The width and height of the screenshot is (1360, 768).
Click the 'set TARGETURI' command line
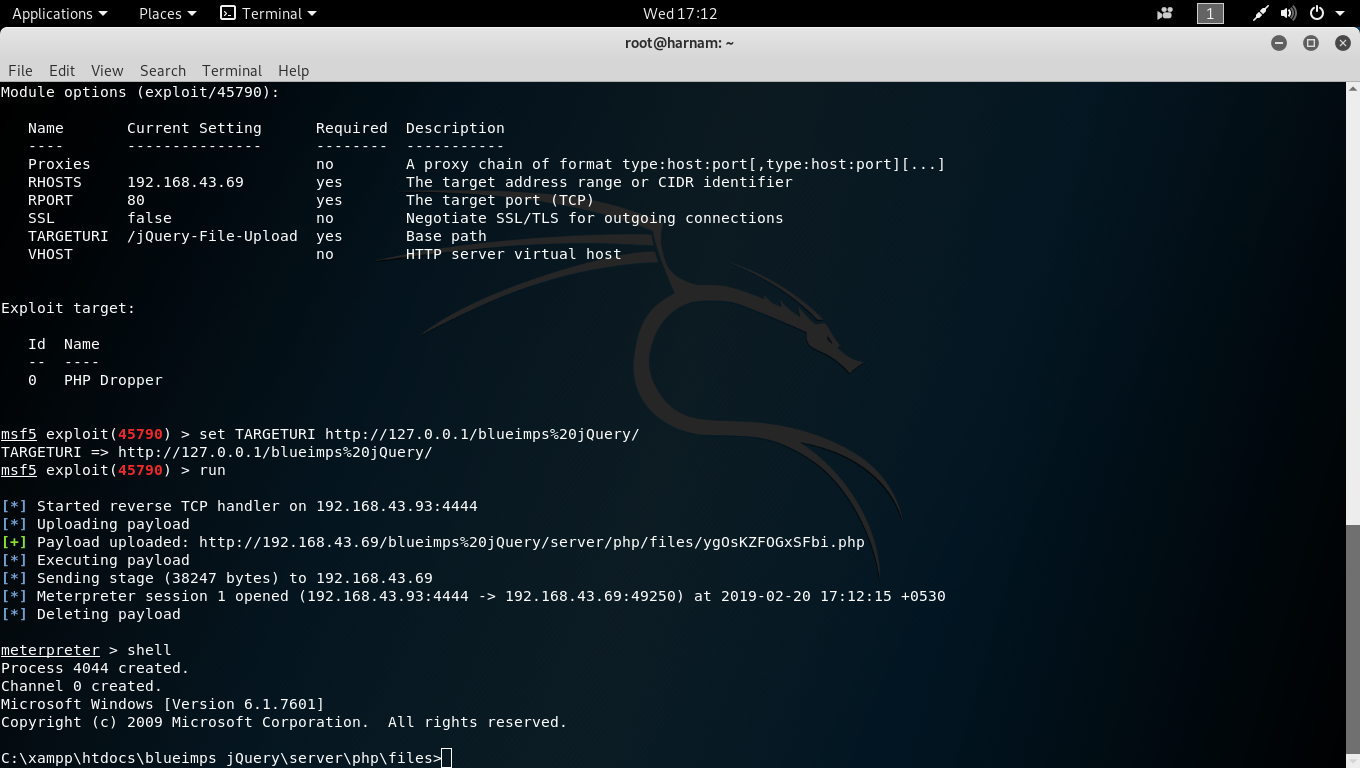coord(320,434)
